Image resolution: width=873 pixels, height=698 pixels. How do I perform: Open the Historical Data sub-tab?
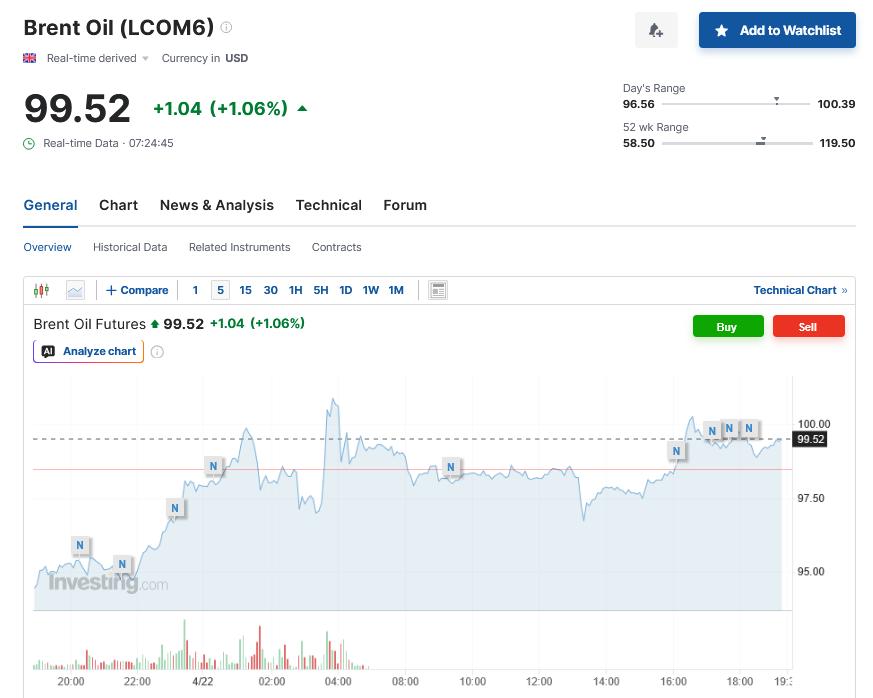click(x=130, y=247)
